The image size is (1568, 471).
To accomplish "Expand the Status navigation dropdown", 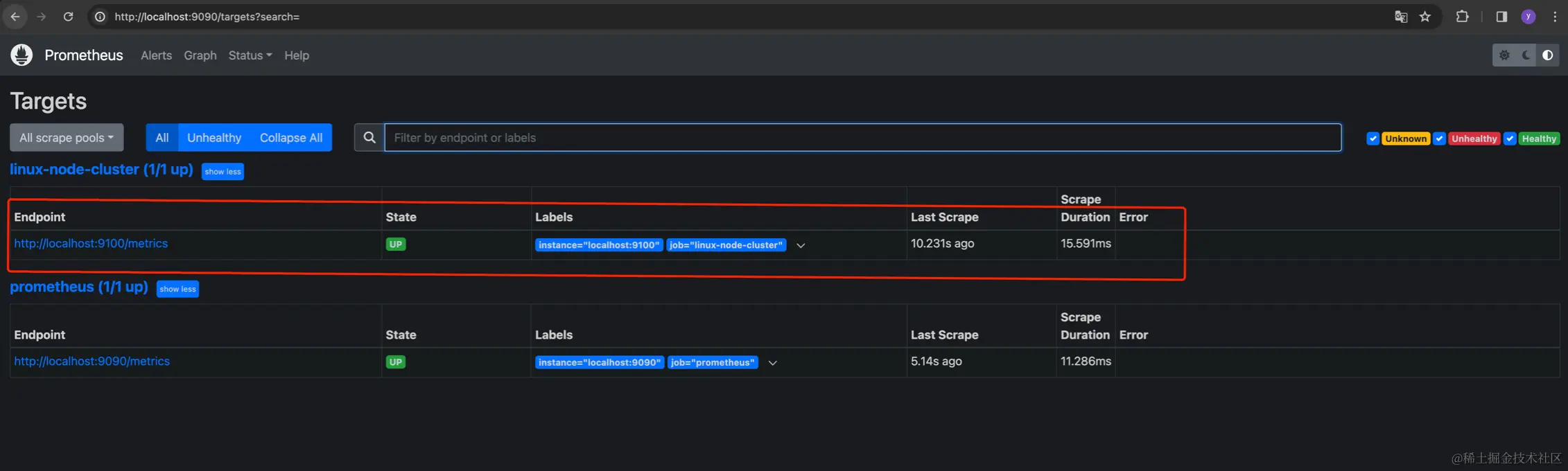I will (x=250, y=55).
